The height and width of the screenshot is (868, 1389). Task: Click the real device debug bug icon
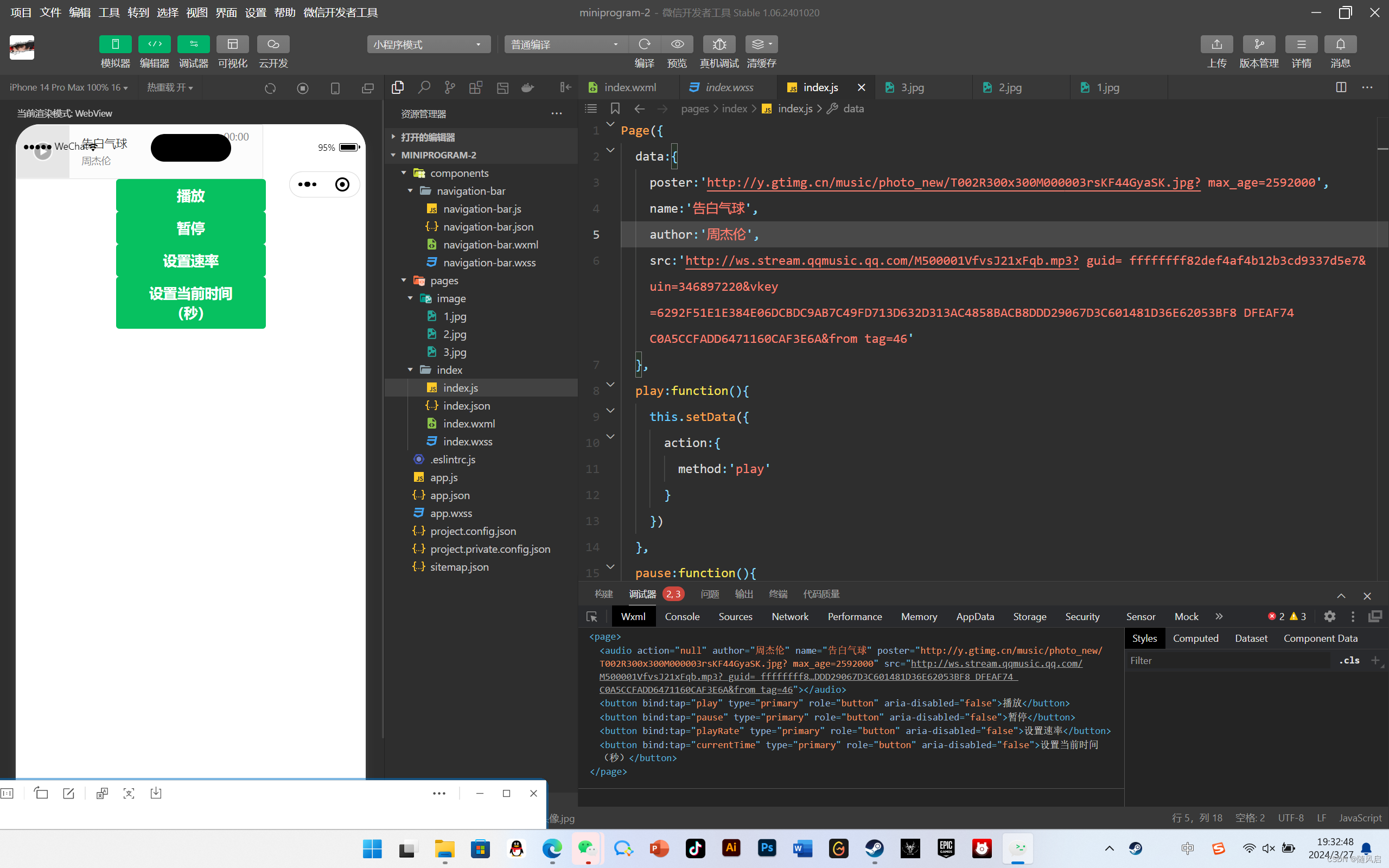(718, 44)
